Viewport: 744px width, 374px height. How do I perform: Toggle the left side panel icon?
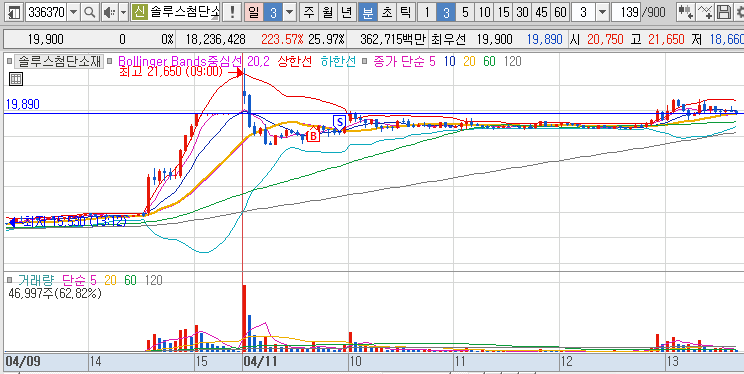click(x=15, y=12)
